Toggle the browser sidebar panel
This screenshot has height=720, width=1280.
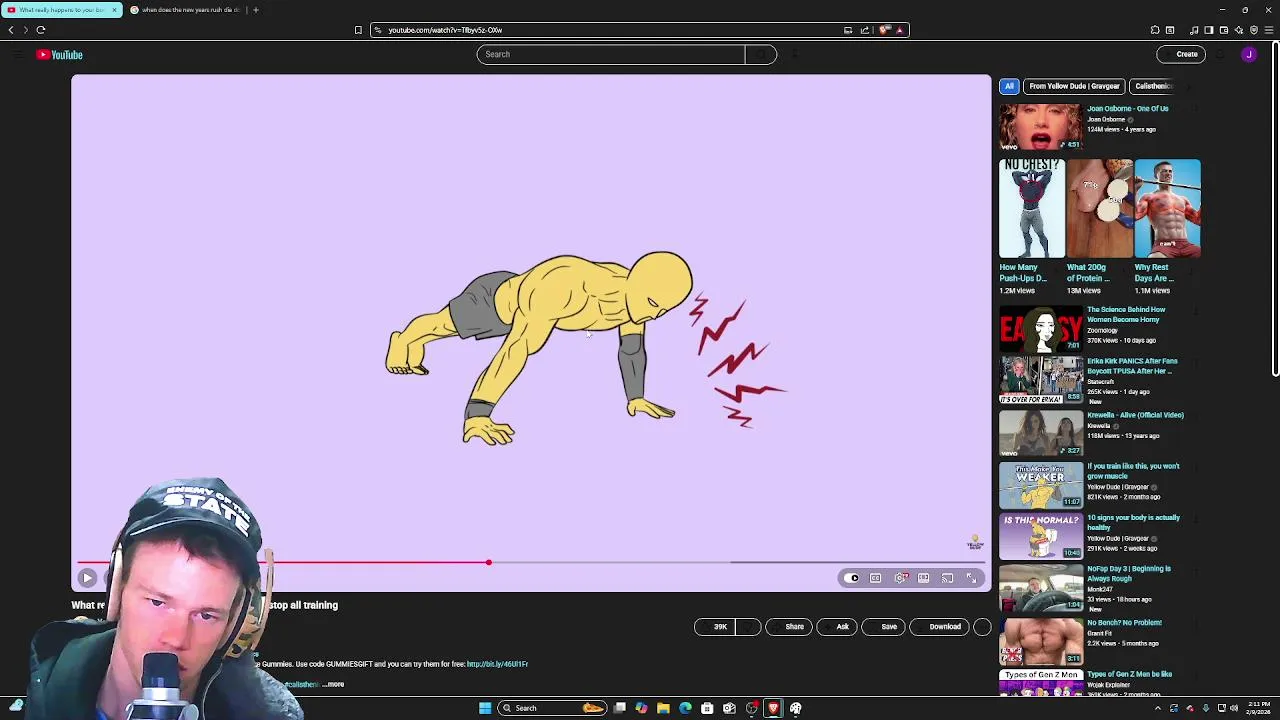click(x=1208, y=30)
